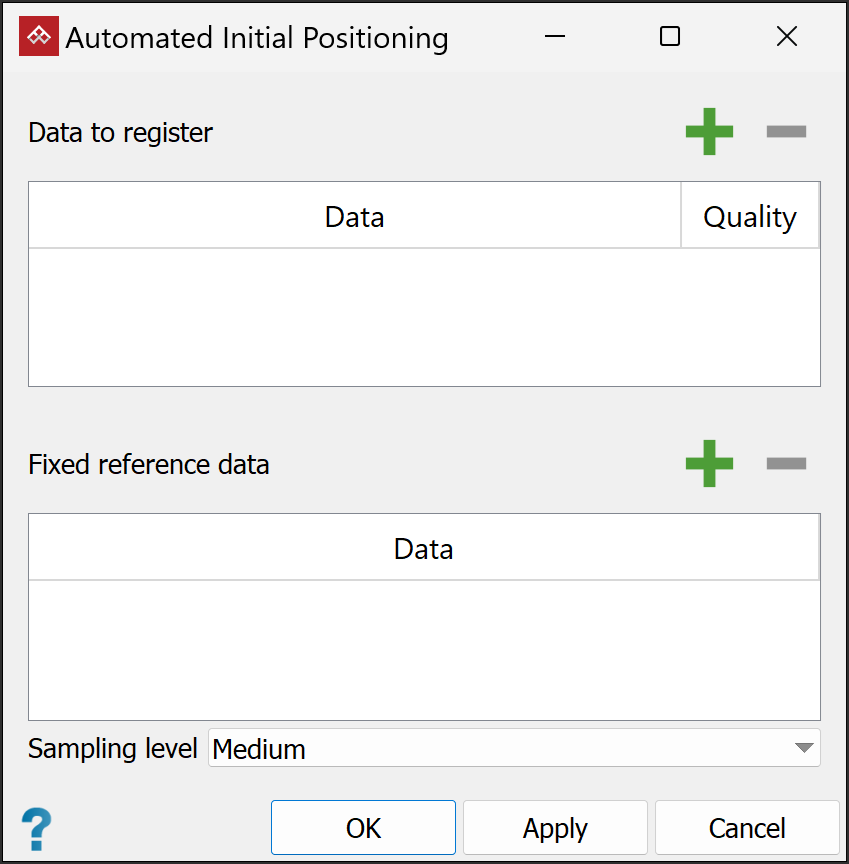The width and height of the screenshot is (849, 864).
Task: Remove an item from Fixed reference data
Action: [786, 464]
